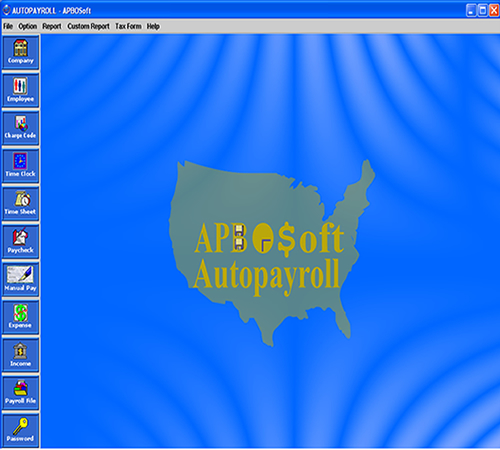Maximize the AUTOPAYROLL window
The image size is (500, 450).
point(482,10)
